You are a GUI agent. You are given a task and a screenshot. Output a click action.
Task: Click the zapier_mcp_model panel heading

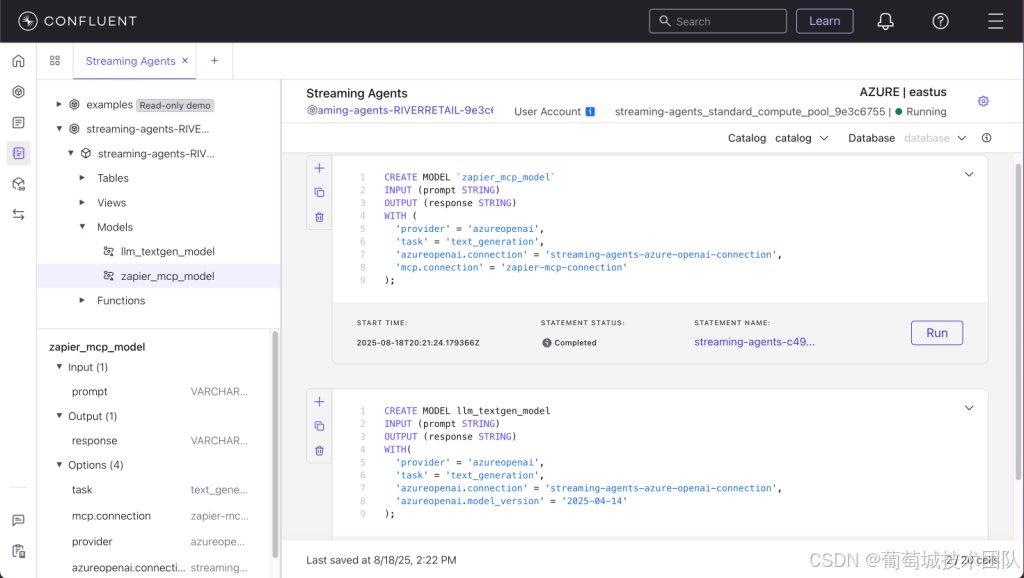tap(97, 347)
